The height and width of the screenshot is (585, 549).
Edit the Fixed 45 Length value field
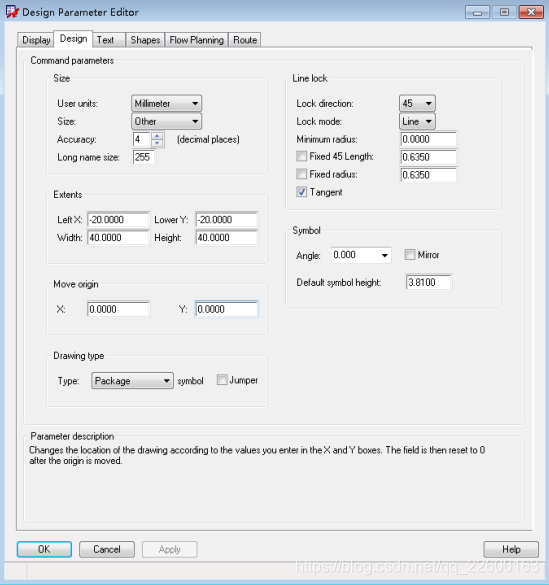pos(429,157)
